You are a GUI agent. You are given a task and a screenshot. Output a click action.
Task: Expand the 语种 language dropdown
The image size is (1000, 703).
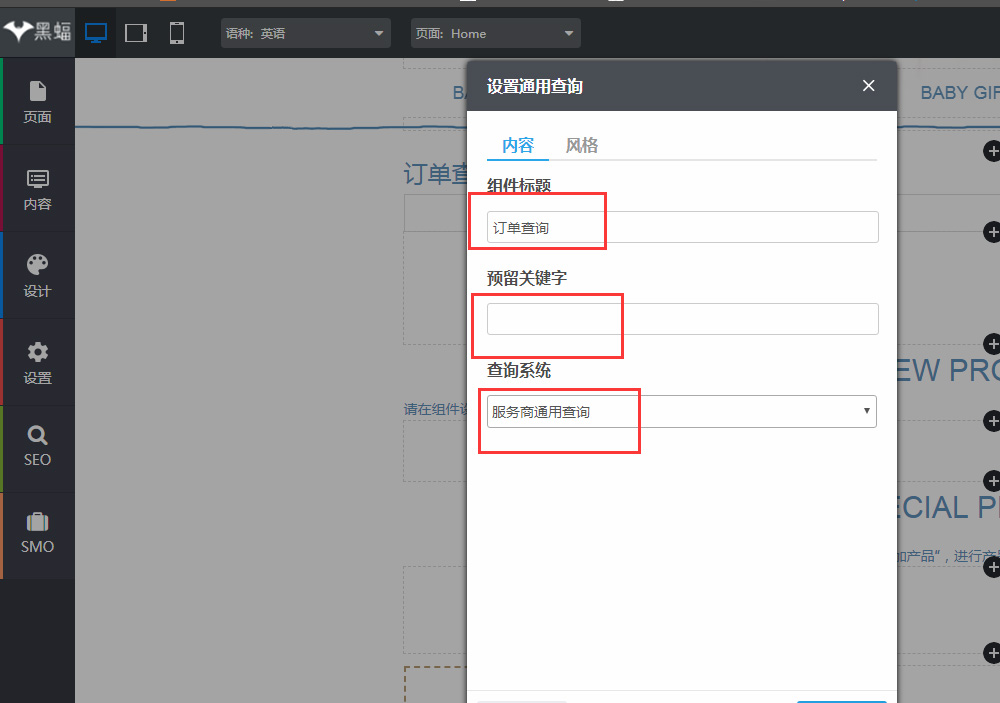[306, 33]
